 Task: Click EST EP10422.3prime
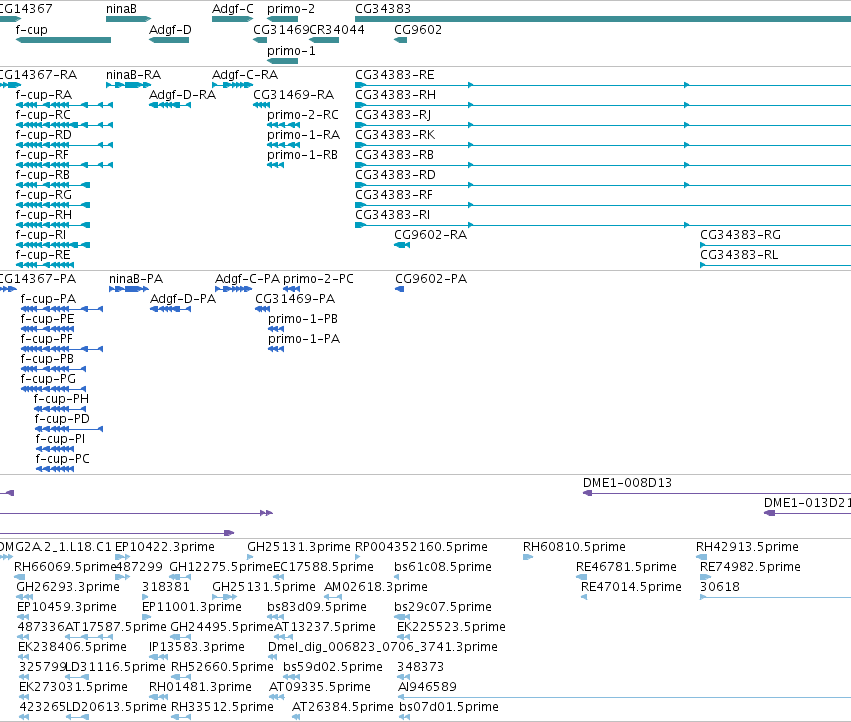(x=122, y=556)
